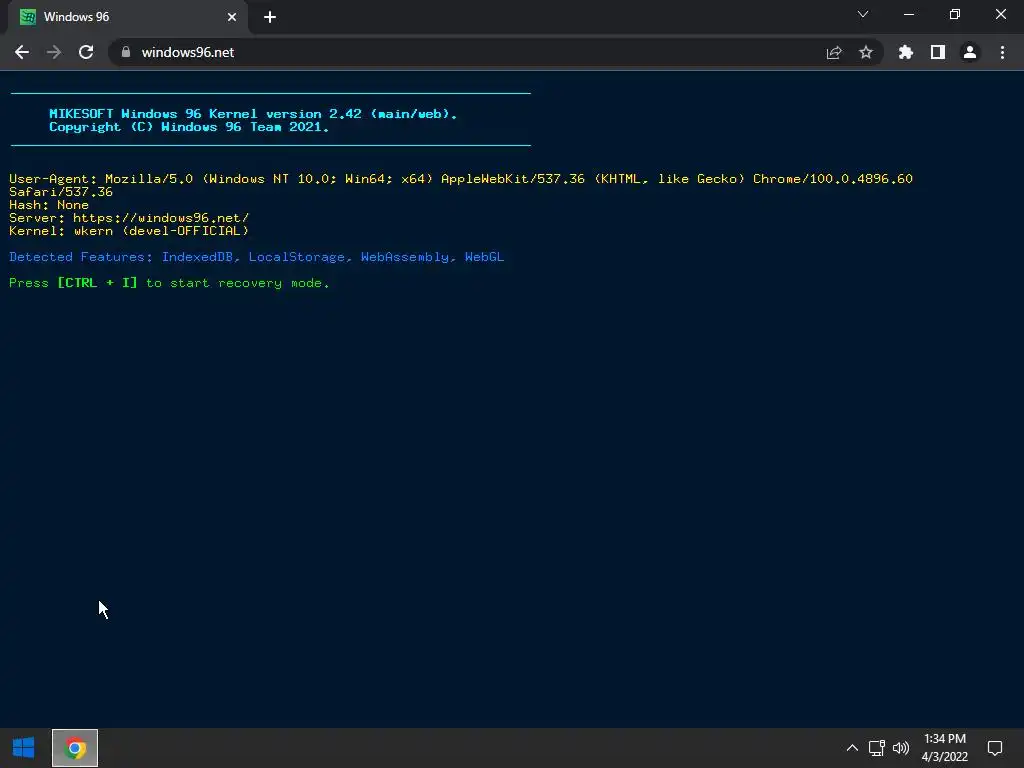The height and width of the screenshot is (768, 1024).
Task: Toggle the Chrome side panel
Action: 938,52
